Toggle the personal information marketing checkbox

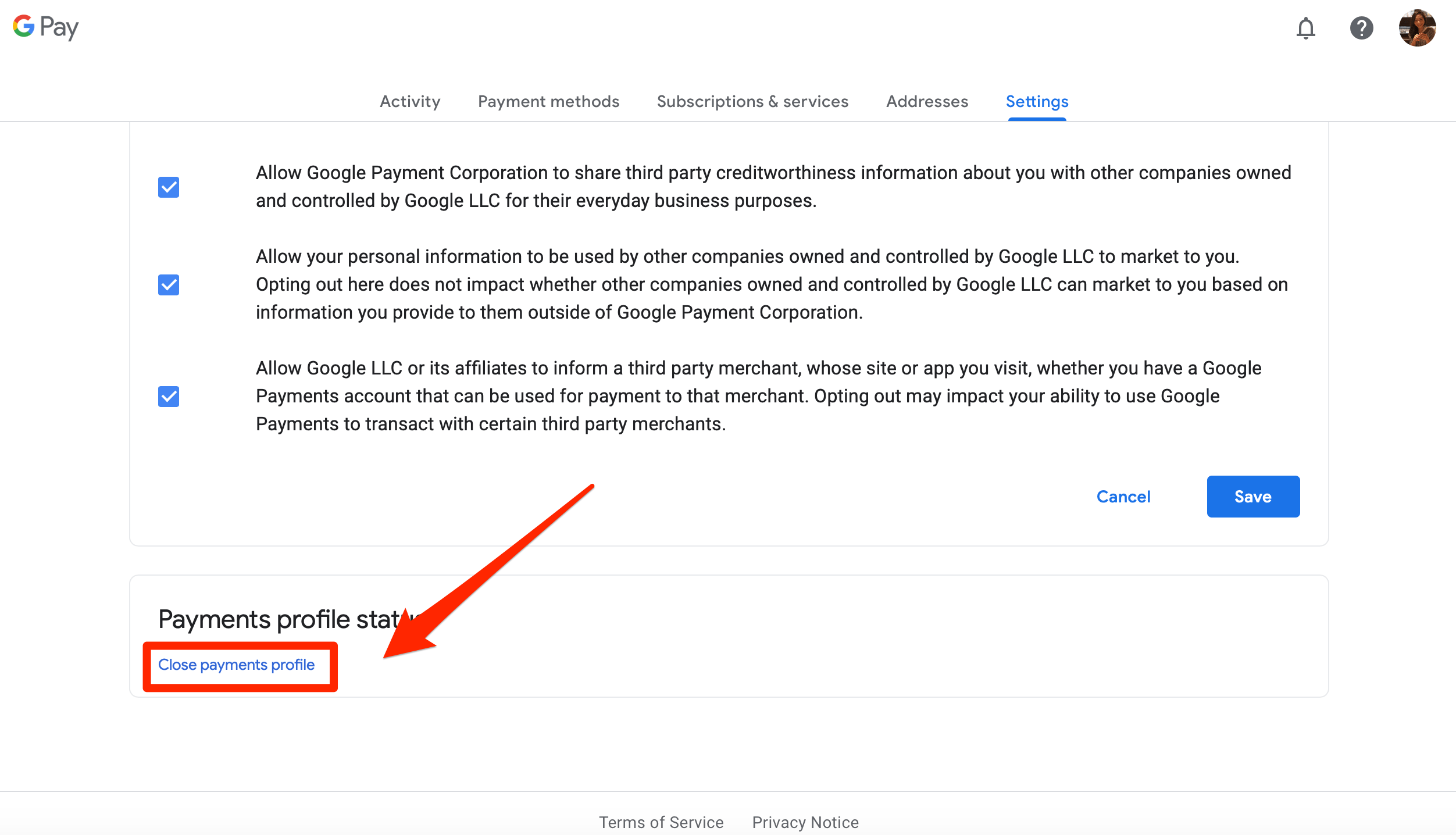pyautogui.click(x=169, y=285)
